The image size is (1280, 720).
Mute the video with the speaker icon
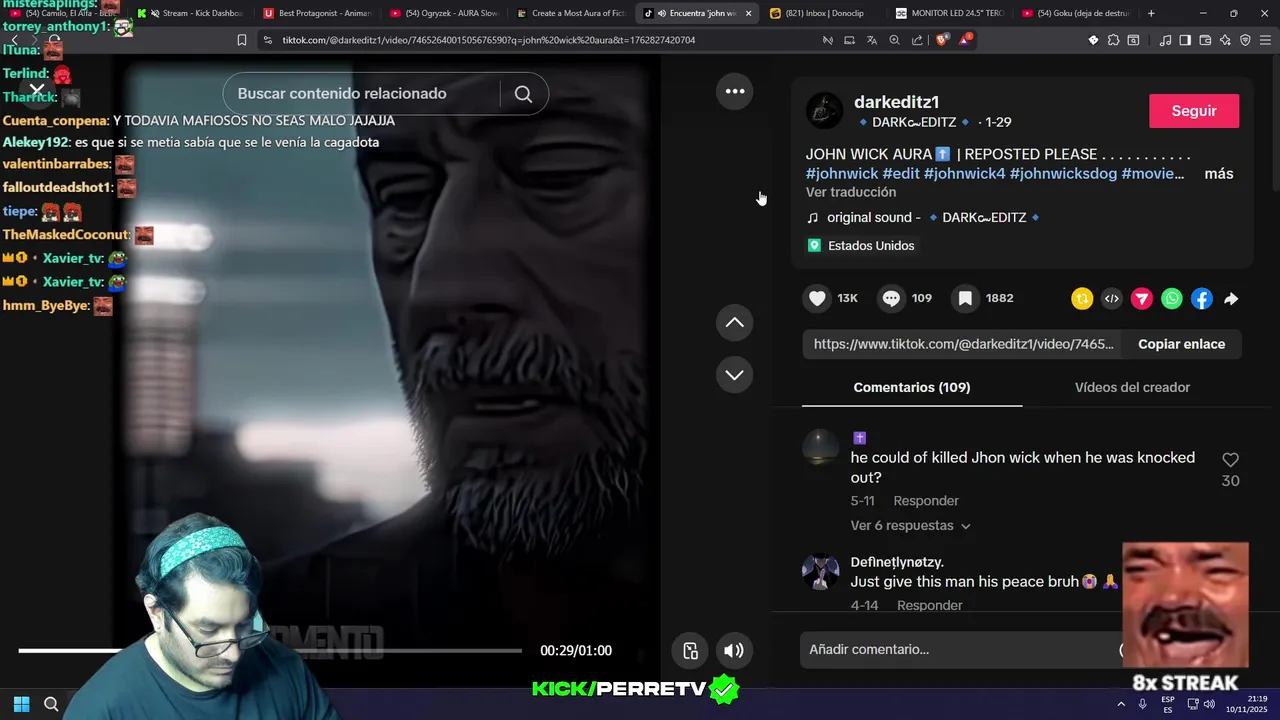coord(734,651)
